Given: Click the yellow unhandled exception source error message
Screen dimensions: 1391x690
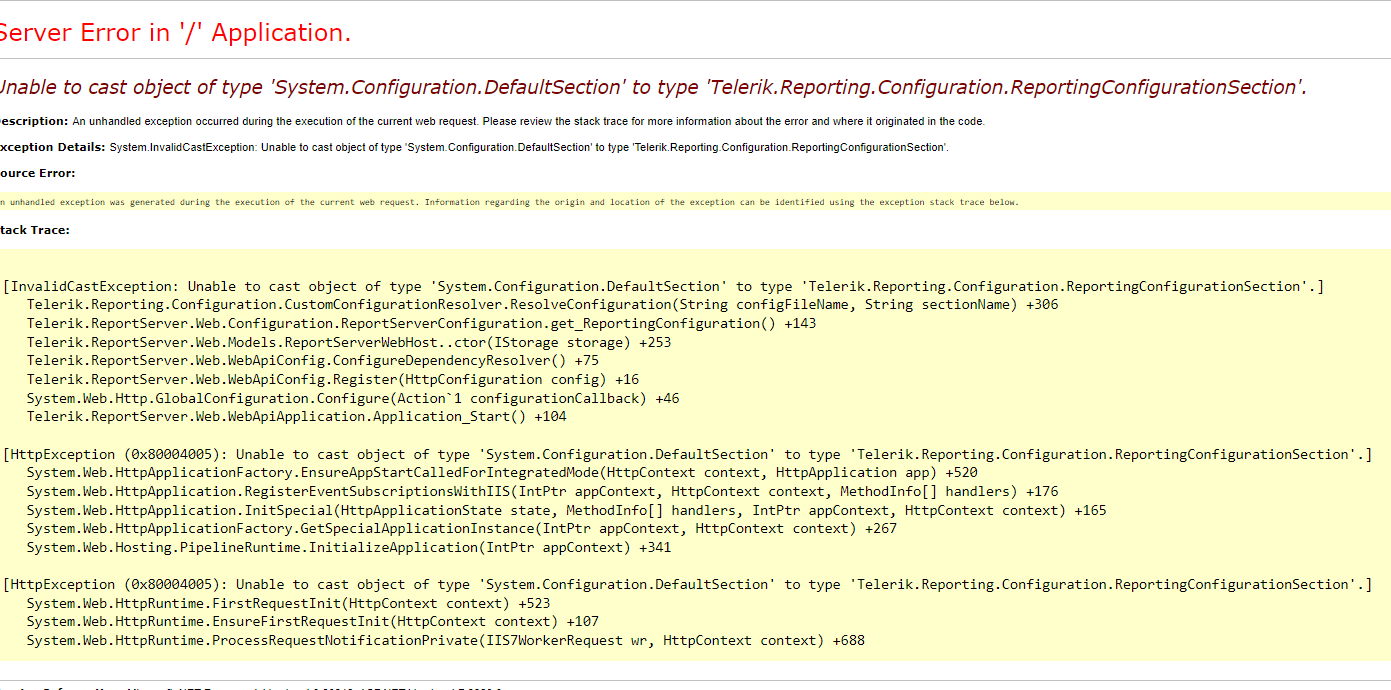Looking at the screenshot, I should point(508,202).
